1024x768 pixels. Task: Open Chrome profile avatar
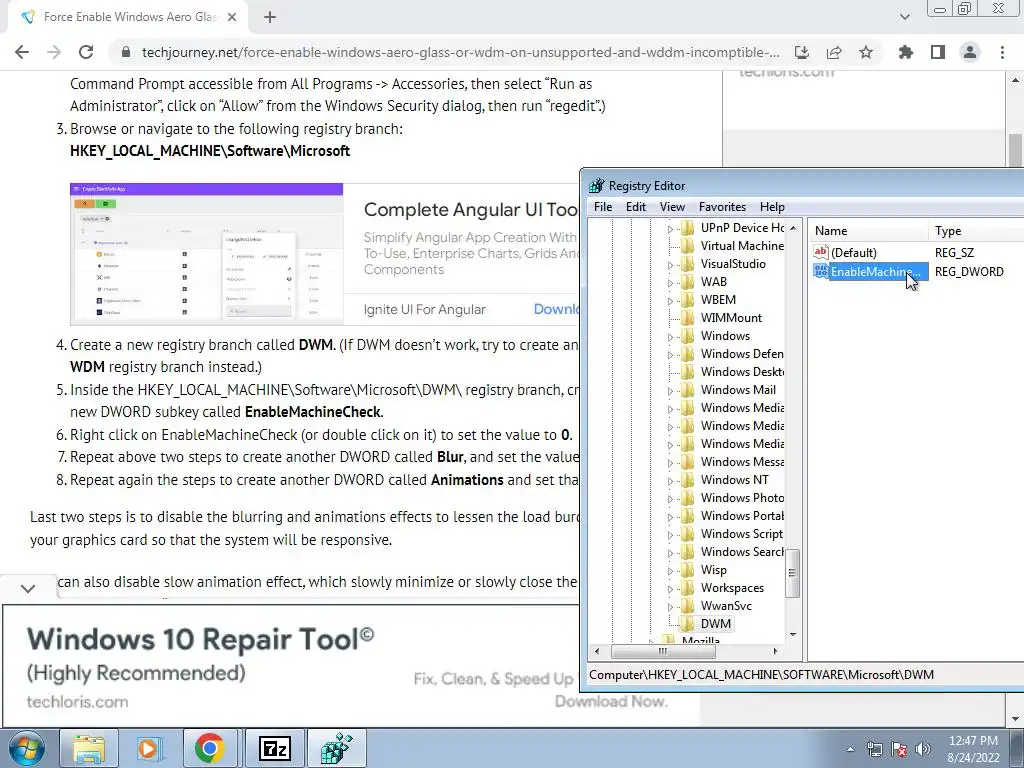point(970,52)
